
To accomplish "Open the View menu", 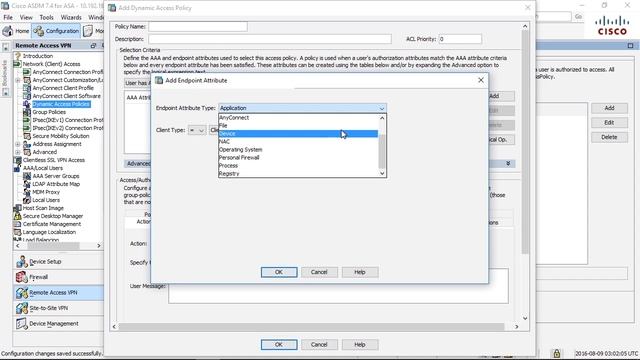I will tap(26, 18).
